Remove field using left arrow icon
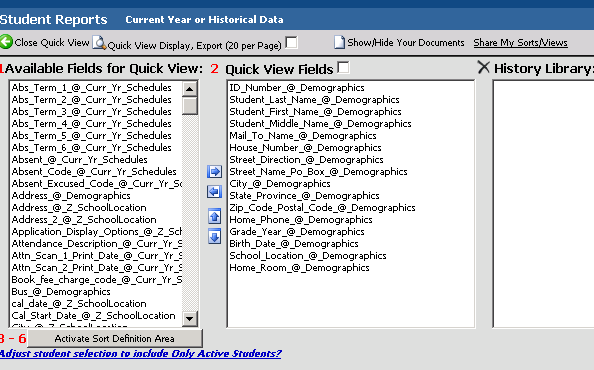 [214, 192]
